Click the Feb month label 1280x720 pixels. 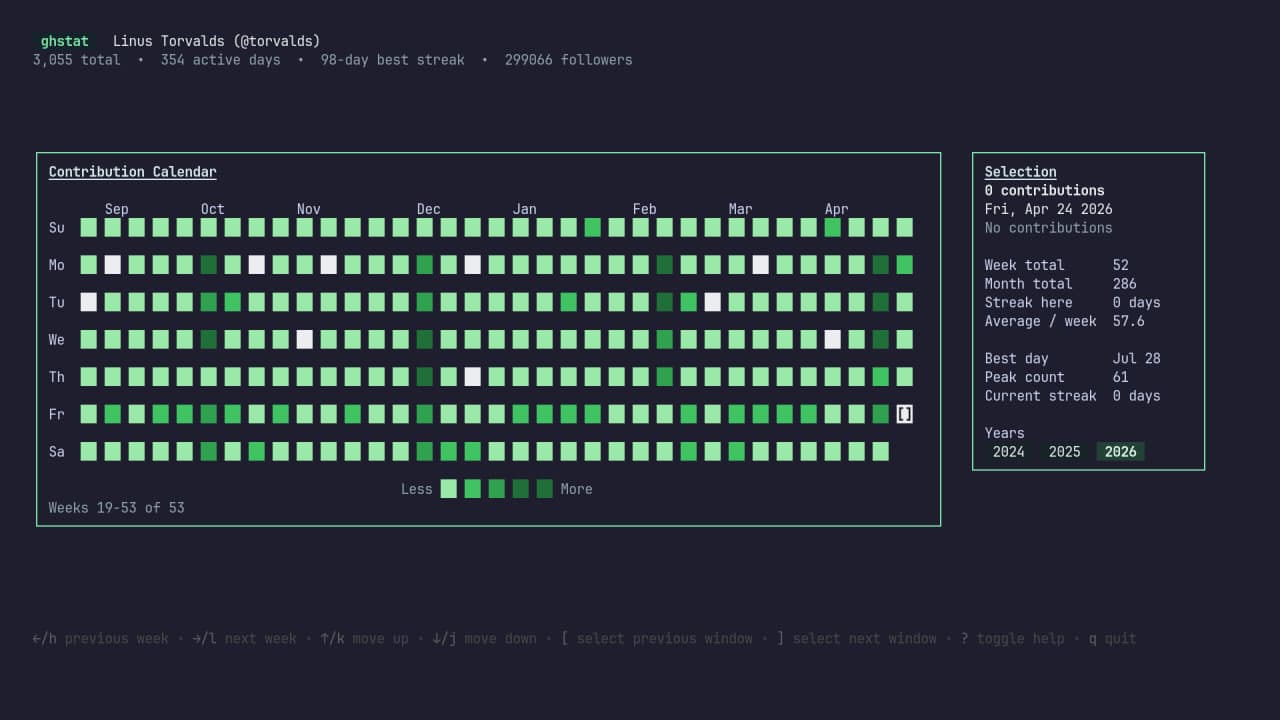pyautogui.click(x=644, y=209)
